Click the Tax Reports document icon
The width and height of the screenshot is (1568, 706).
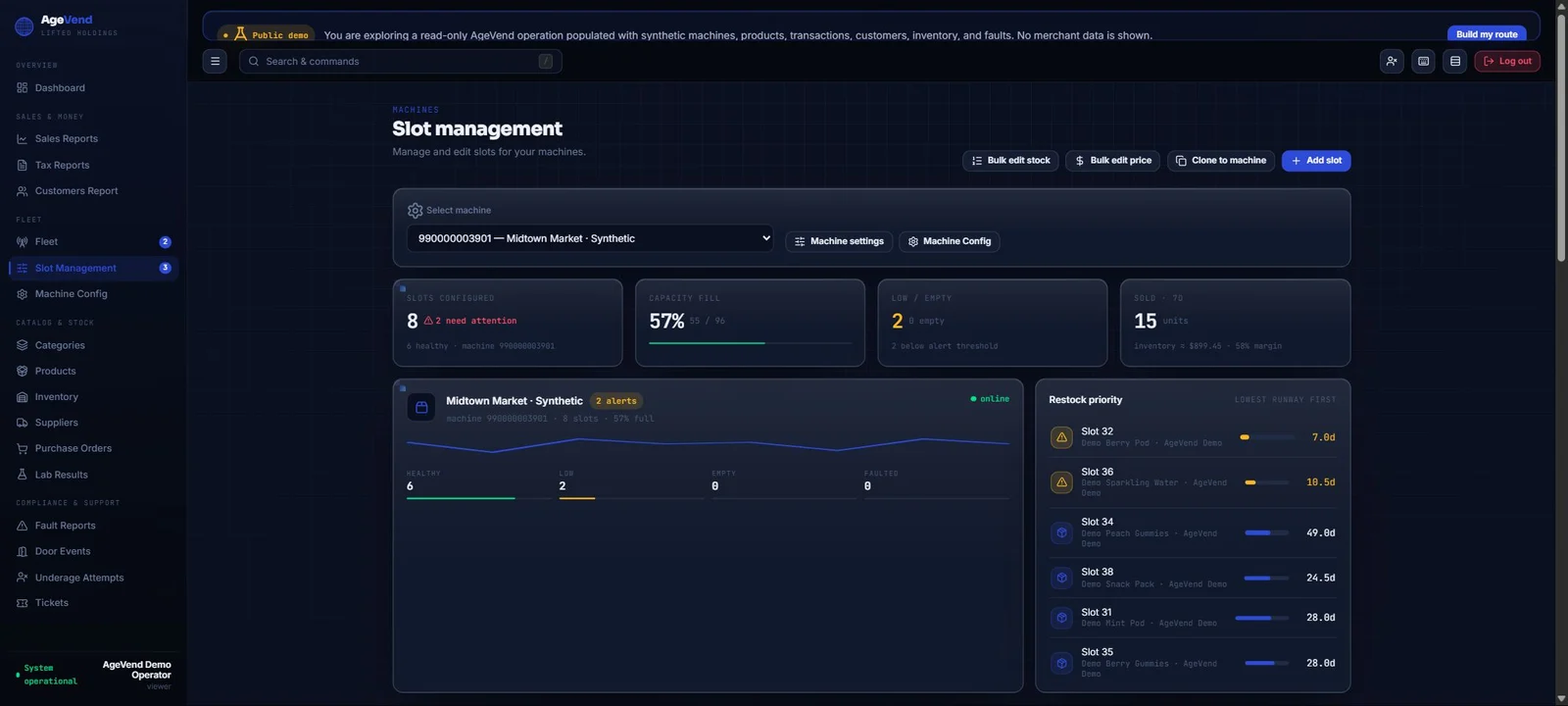pos(23,165)
